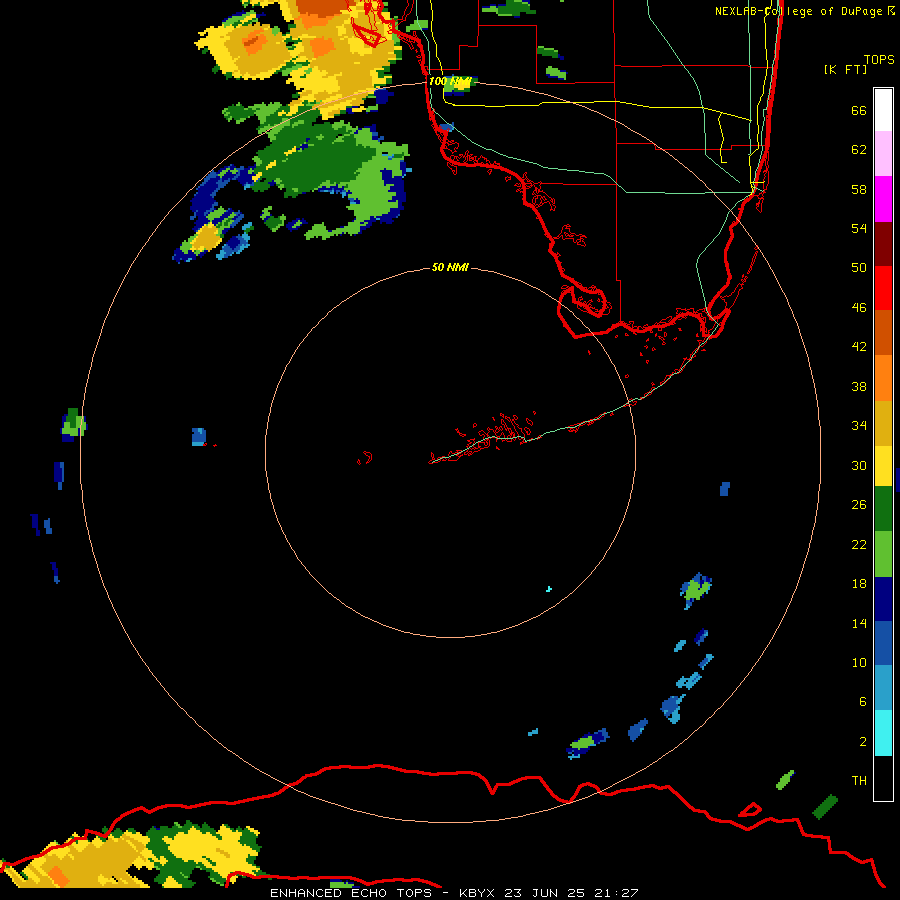
Task: Click the 66 label on the legend
Action: tap(859, 111)
